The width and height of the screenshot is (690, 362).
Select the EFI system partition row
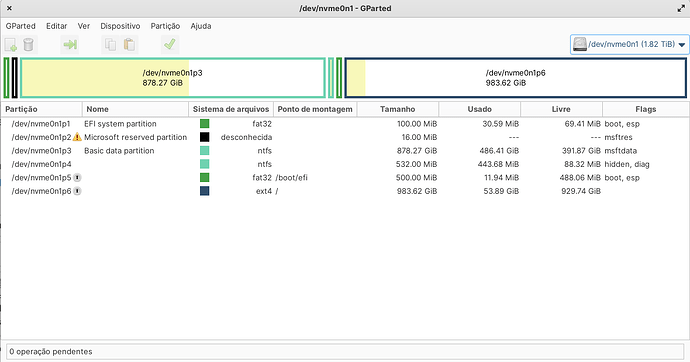pos(345,124)
